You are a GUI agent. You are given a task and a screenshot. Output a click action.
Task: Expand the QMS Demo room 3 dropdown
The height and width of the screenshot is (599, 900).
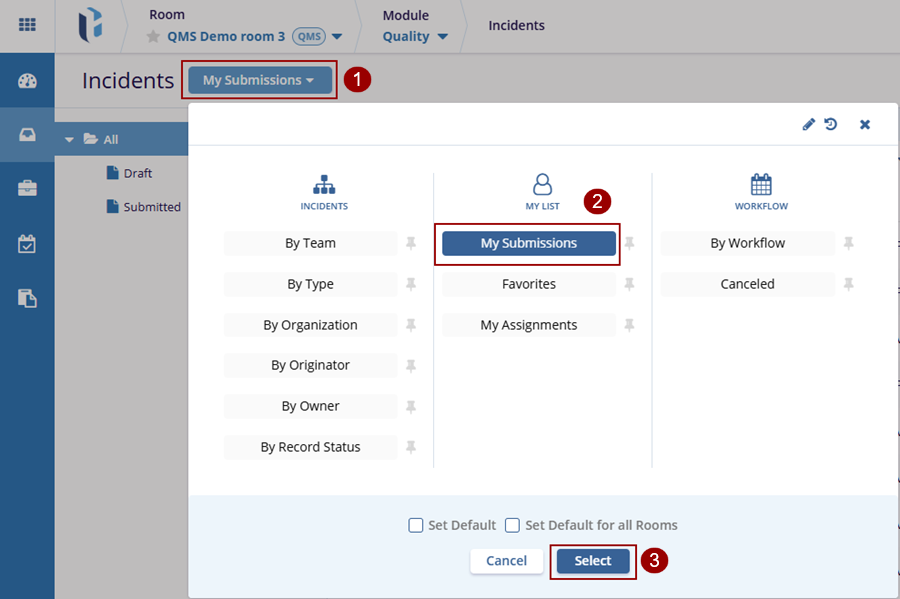click(x=337, y=37)
